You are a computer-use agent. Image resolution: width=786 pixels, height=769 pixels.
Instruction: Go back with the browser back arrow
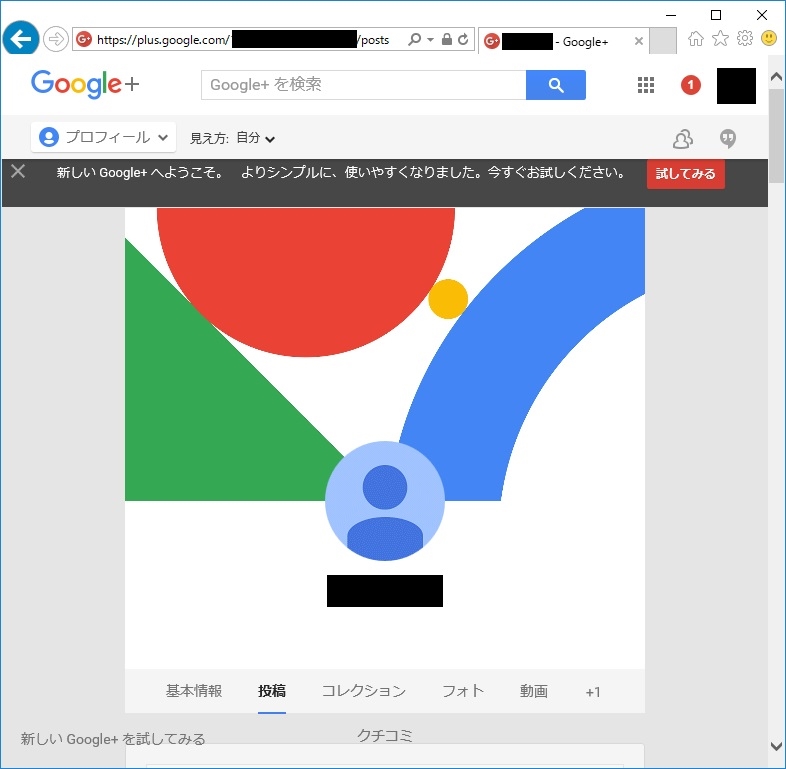tap(21, 38)
